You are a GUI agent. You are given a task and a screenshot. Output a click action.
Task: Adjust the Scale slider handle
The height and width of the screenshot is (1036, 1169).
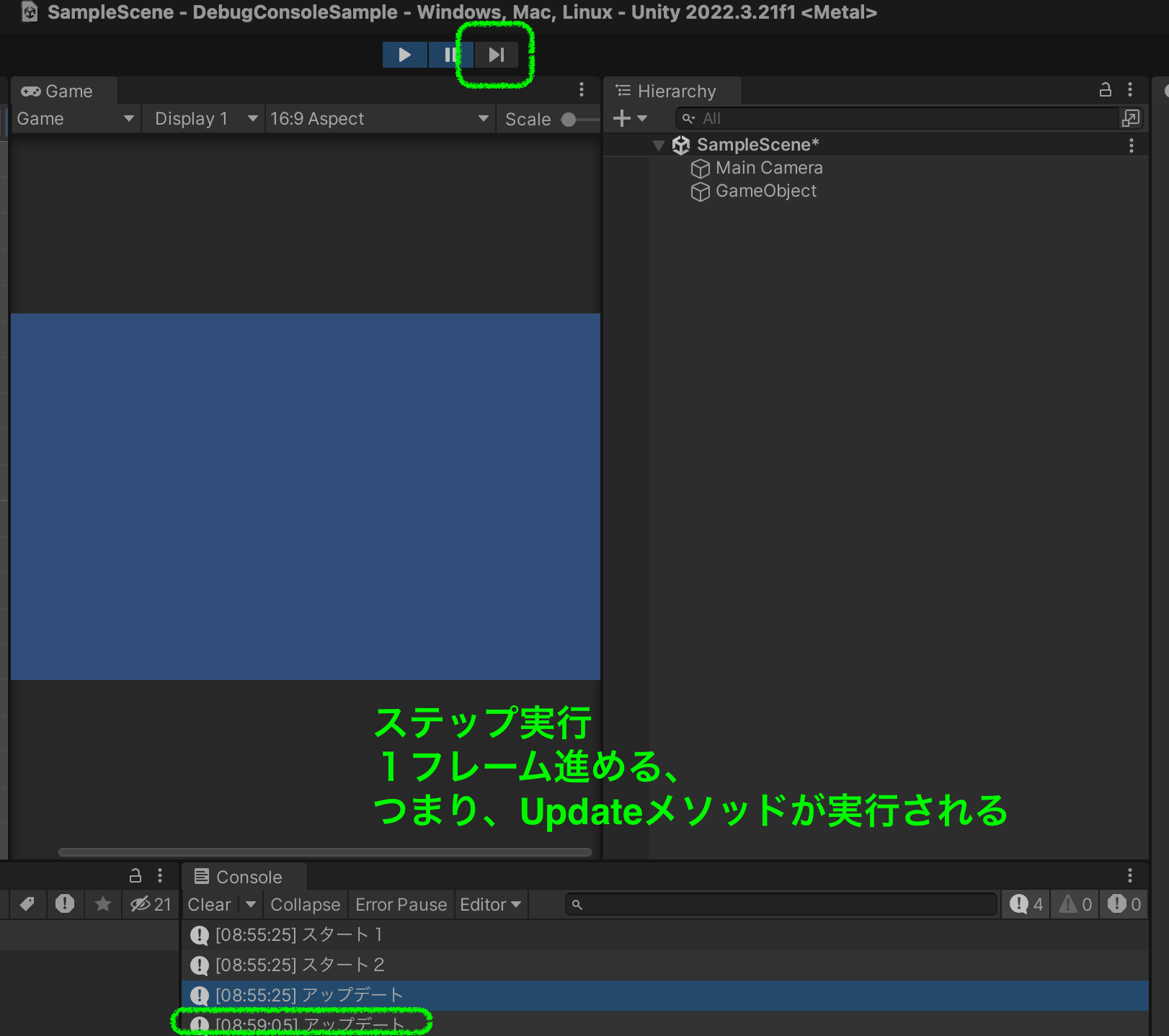click(x=569, y=120)
